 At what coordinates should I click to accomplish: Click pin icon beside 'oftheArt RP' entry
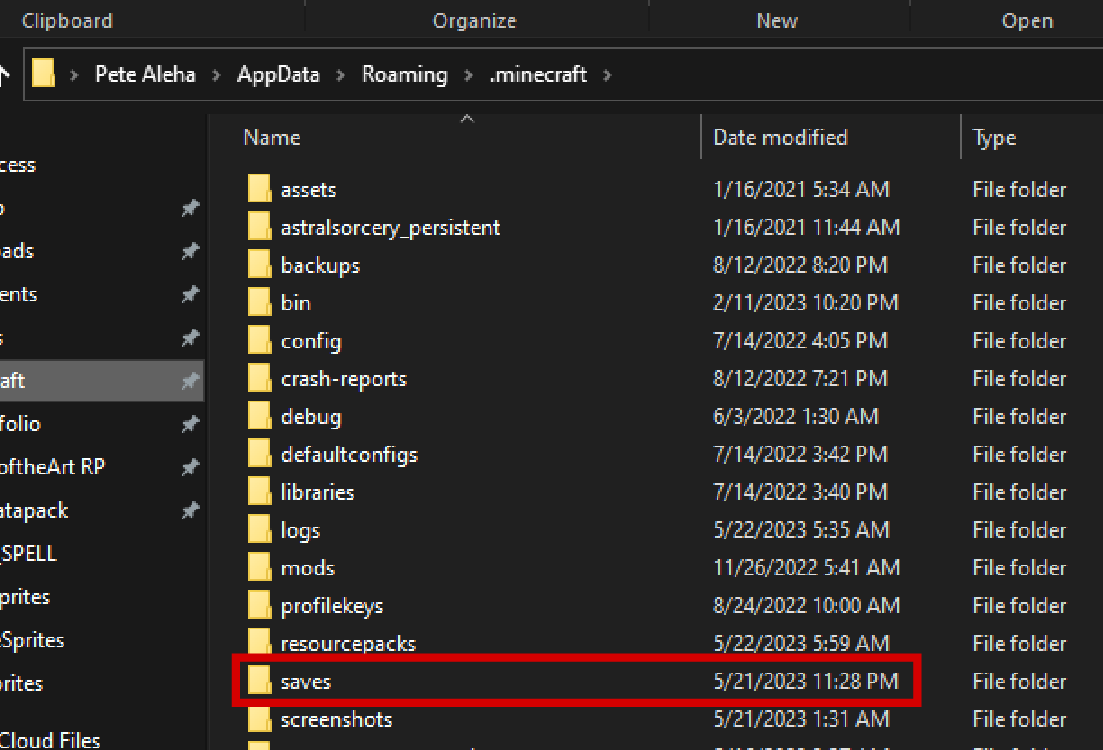pos(191,467)
